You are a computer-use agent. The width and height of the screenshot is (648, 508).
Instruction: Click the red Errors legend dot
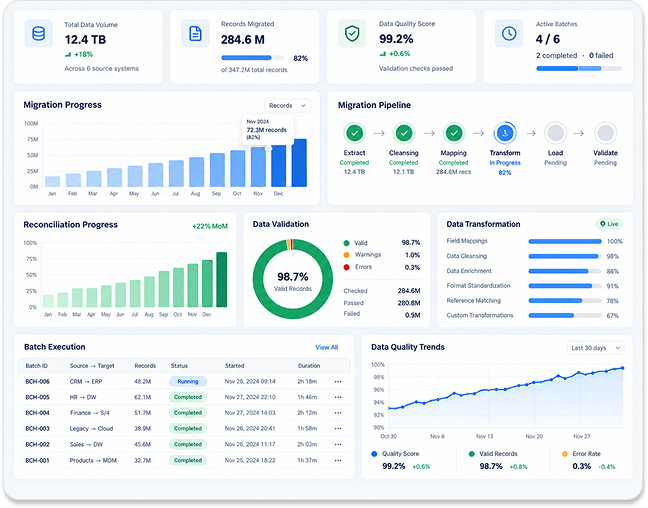(346, 267)
